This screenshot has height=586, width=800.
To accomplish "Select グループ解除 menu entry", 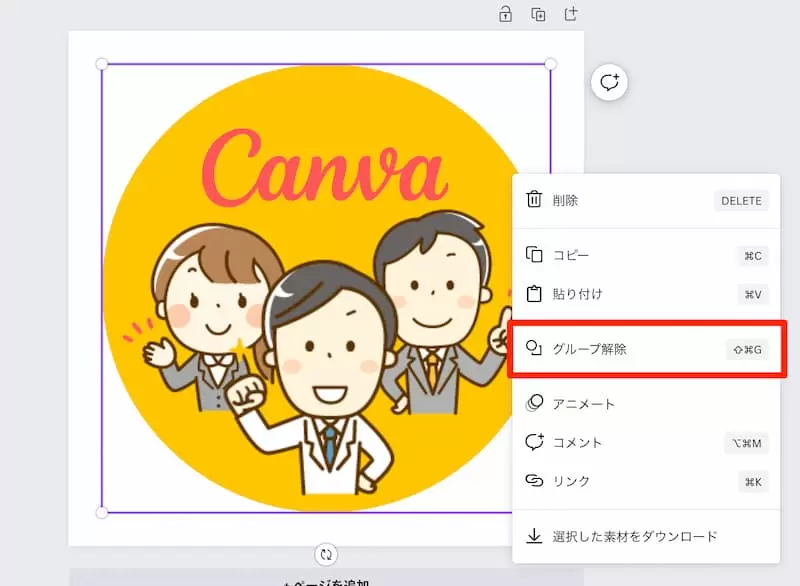I will [646, 349].
